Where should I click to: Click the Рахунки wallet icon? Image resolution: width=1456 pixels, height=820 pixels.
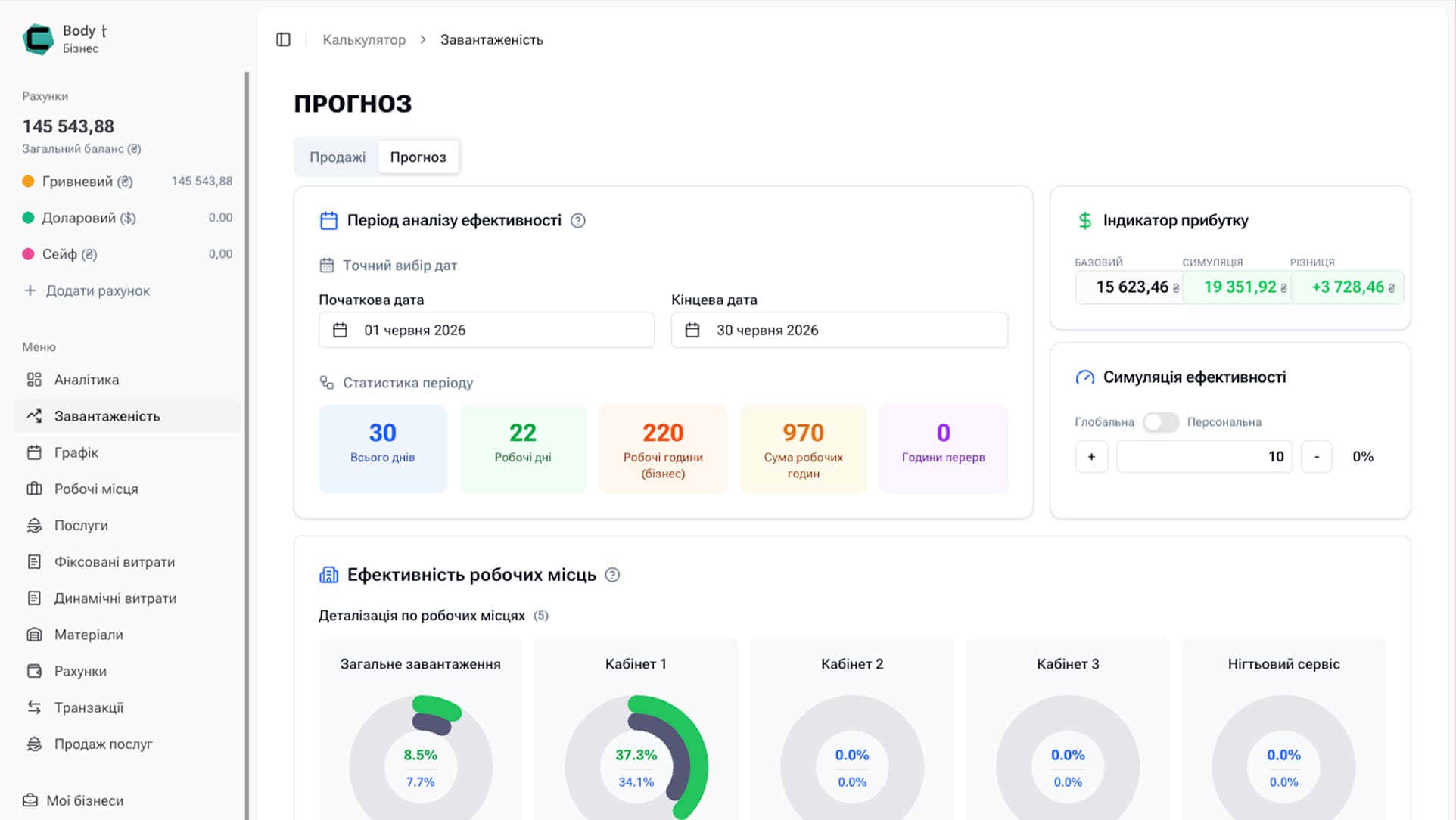[34, 671]
